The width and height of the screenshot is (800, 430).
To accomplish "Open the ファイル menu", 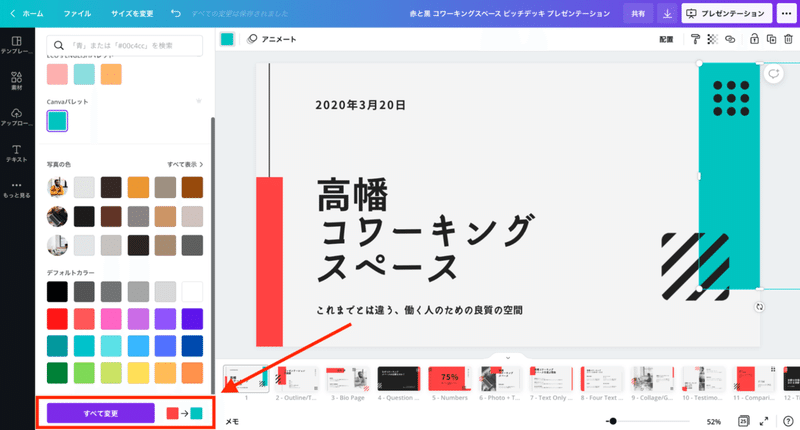I will (x=77, y=14).
